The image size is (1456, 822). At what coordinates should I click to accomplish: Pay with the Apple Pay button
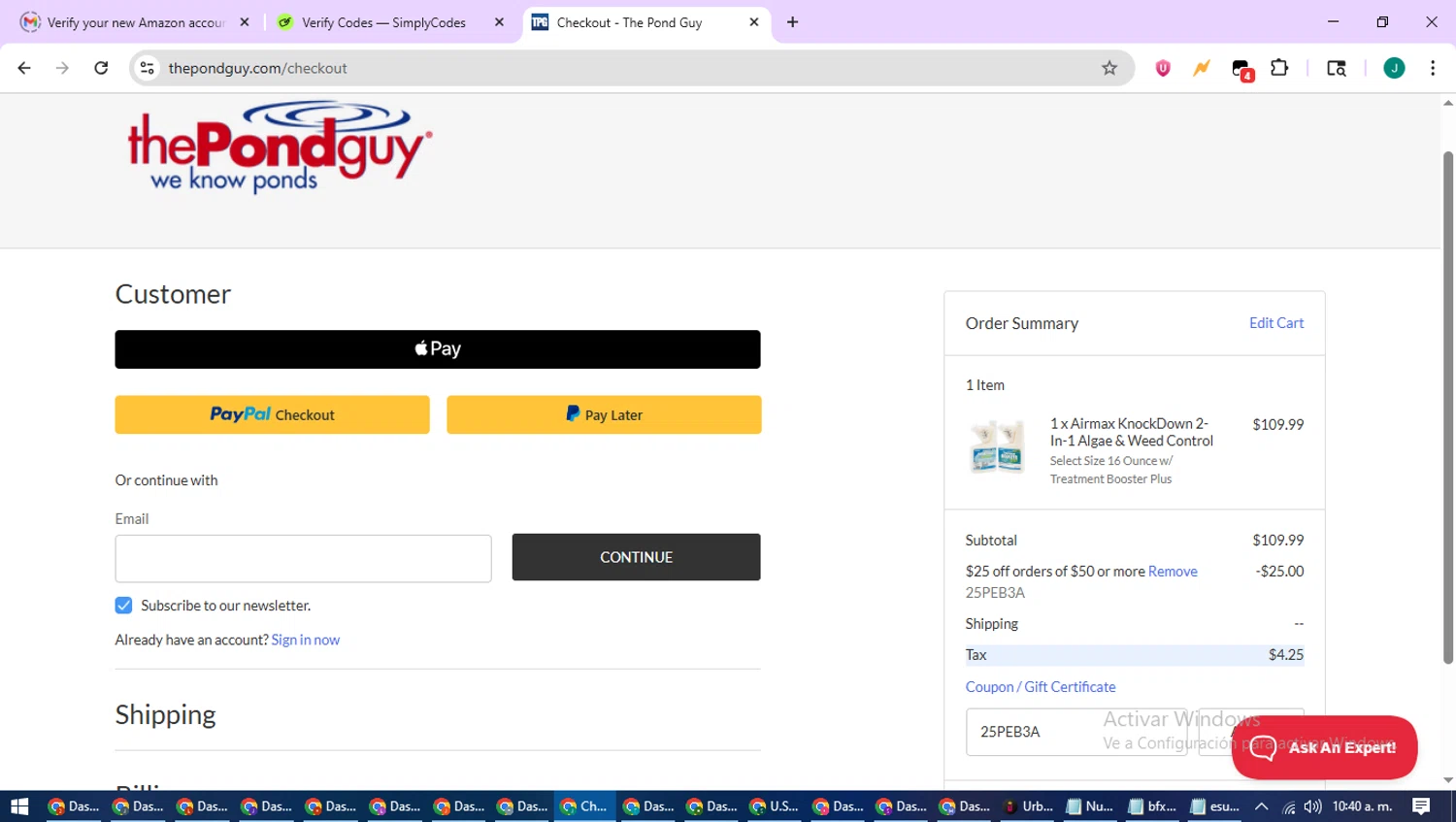click(438, 349)
